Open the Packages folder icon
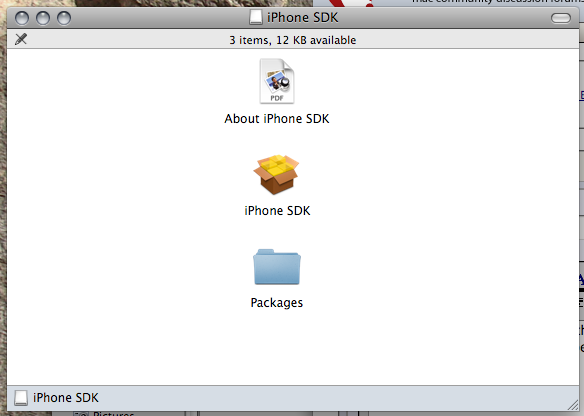 tap(277, 267)
